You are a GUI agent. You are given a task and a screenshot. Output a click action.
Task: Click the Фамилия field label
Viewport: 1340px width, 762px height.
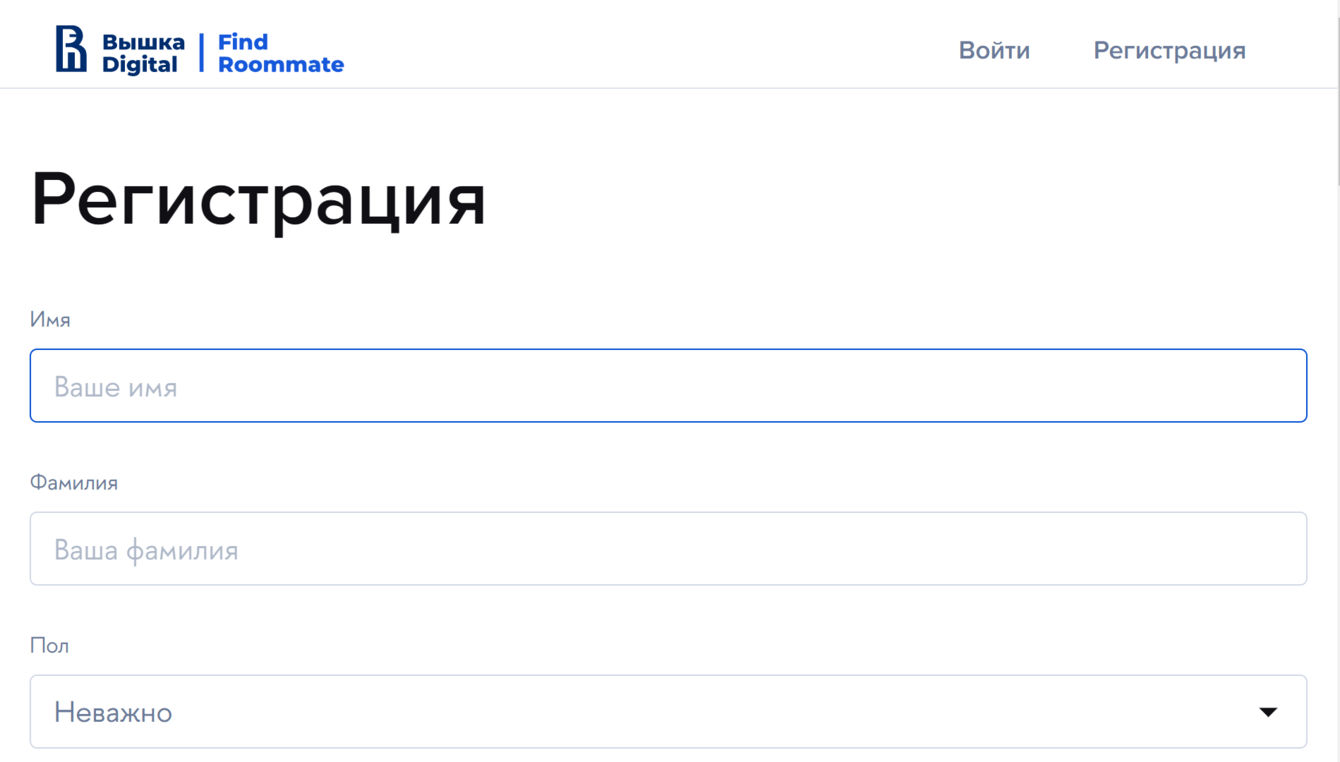(x=74, y=483)
